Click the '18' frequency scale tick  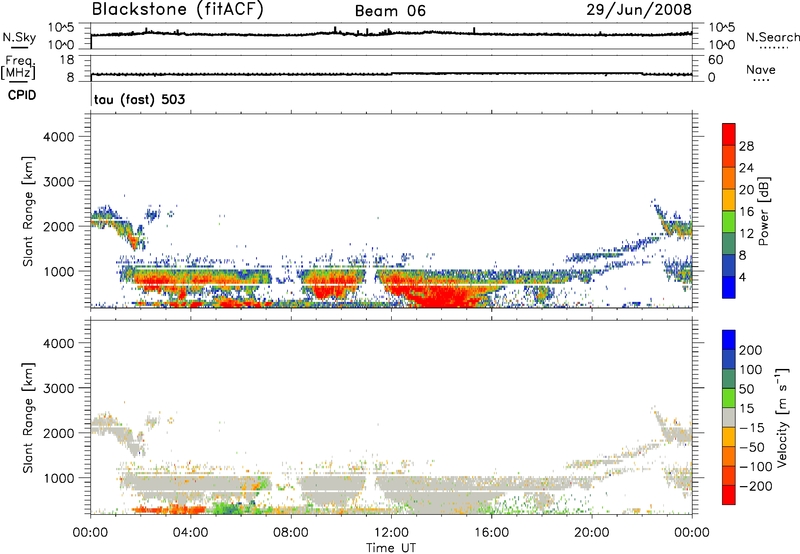[67, 60]
